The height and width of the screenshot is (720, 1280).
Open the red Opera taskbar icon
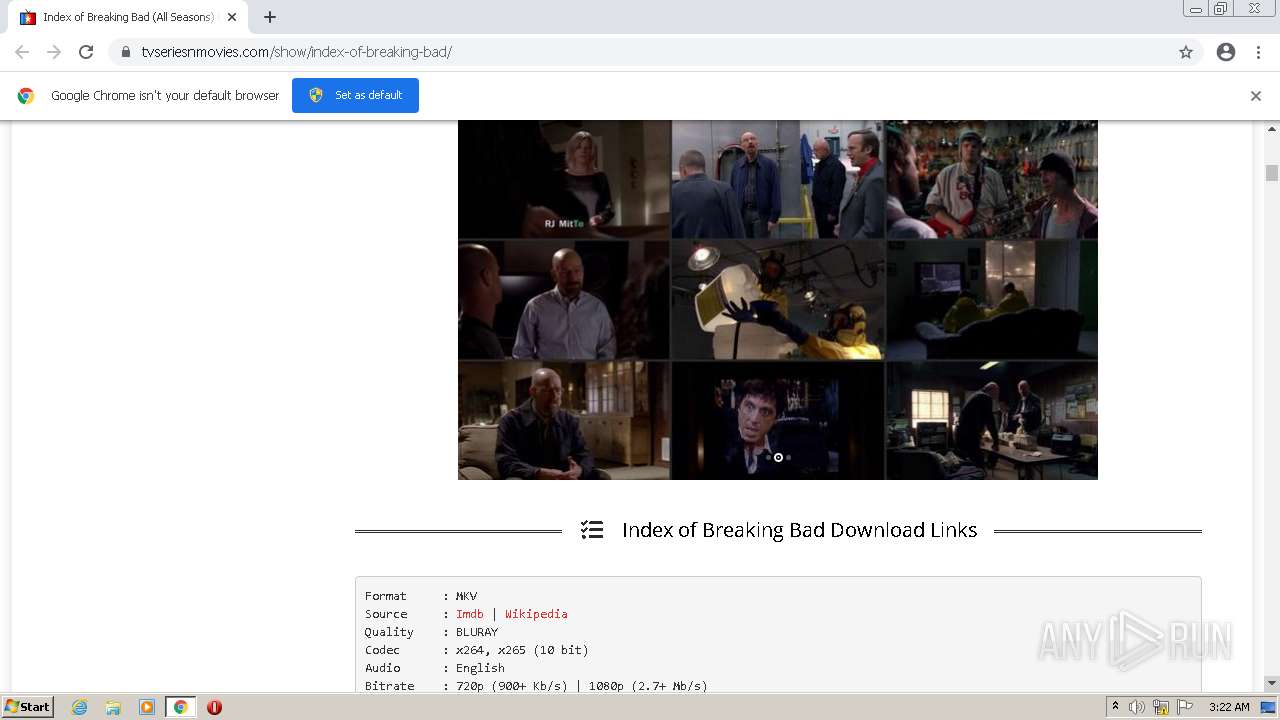coord(214,707)
